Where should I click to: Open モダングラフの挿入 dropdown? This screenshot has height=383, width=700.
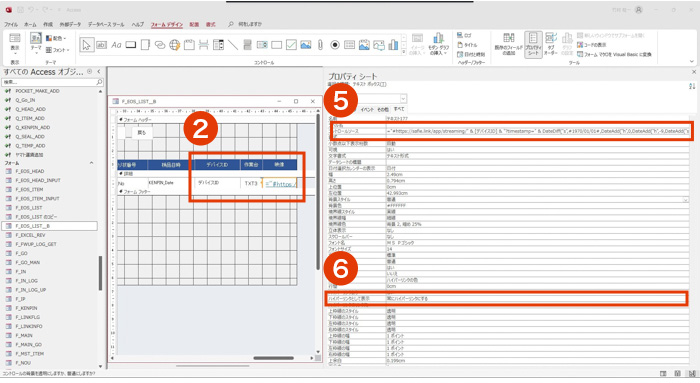(x=438, y=44)
